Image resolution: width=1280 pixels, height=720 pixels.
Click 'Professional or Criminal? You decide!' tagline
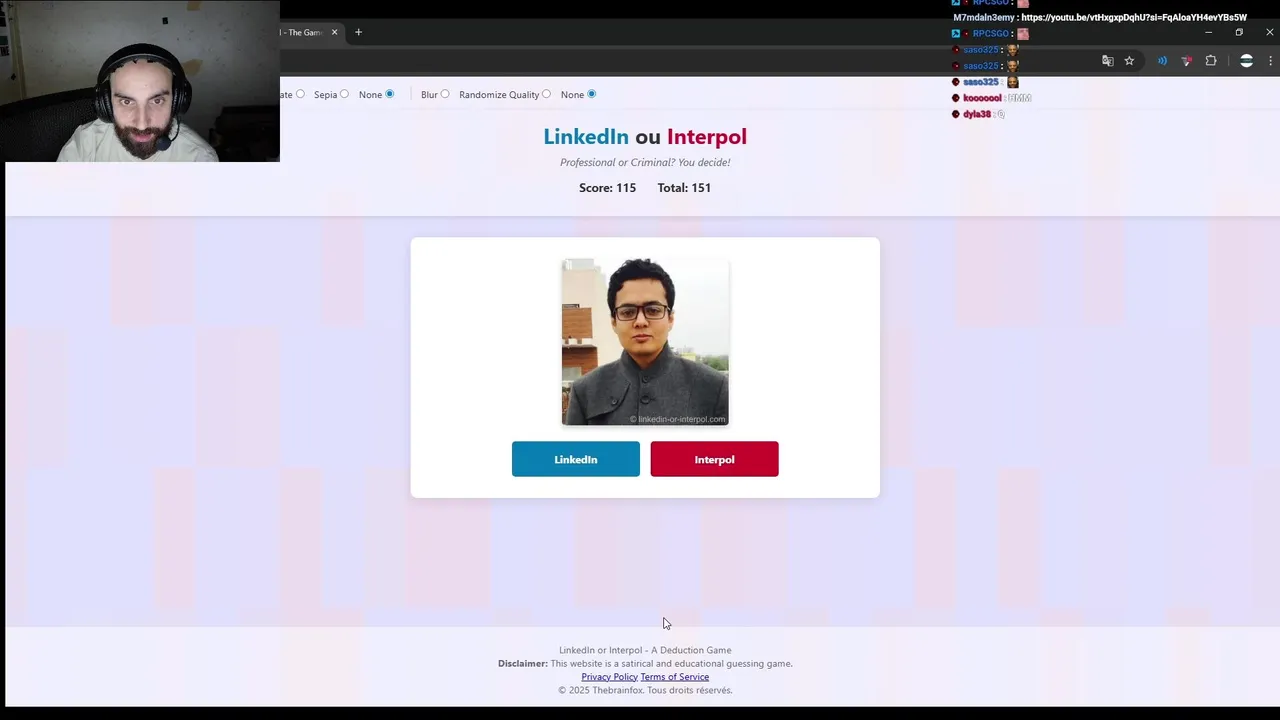645,162
